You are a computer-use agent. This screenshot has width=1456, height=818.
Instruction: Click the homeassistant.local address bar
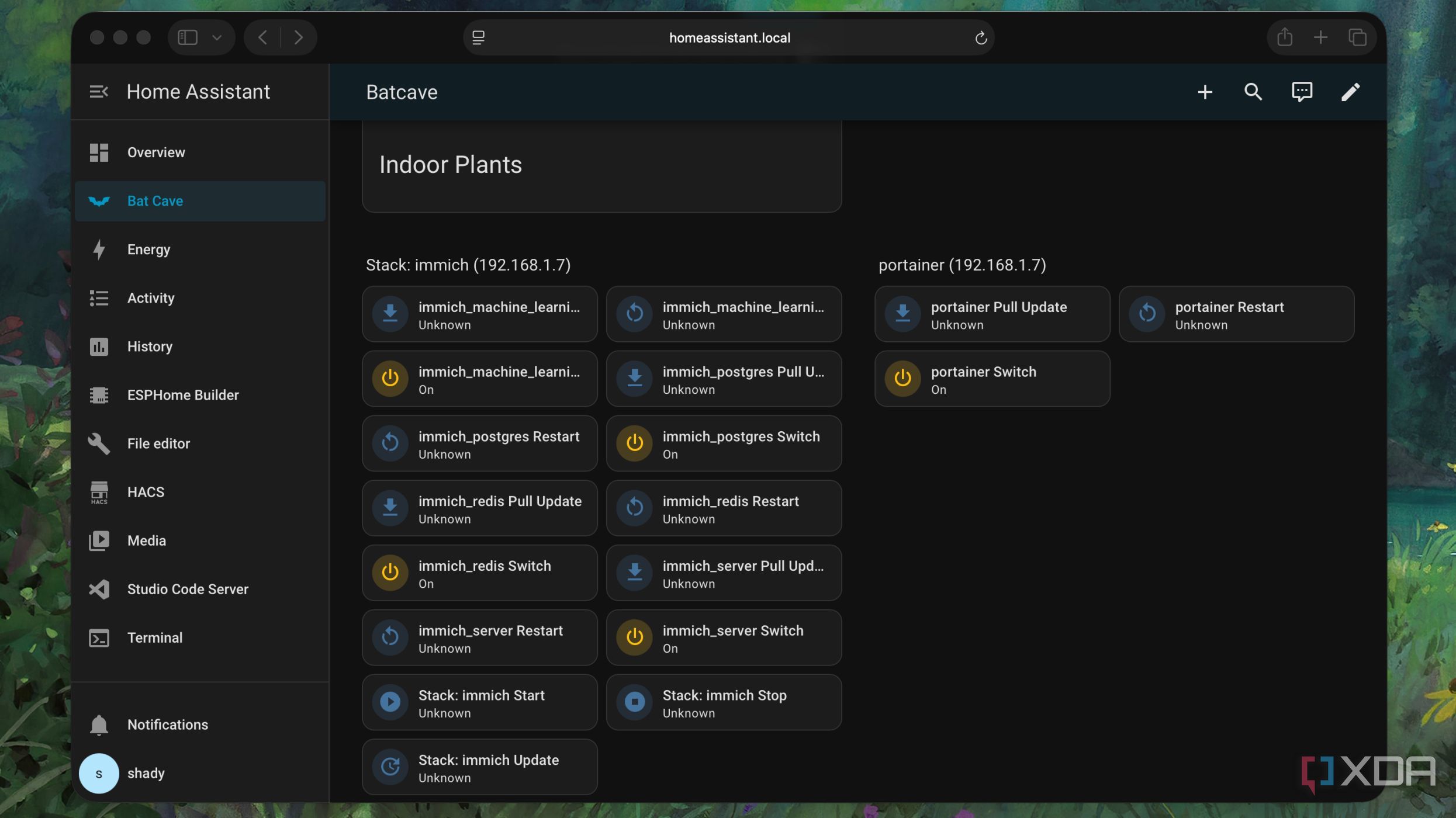click(729, 37)
